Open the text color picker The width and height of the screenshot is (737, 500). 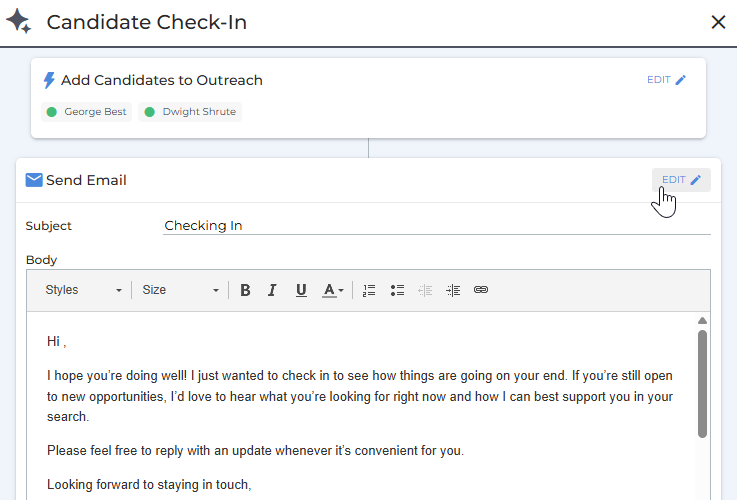coord(332,290)
